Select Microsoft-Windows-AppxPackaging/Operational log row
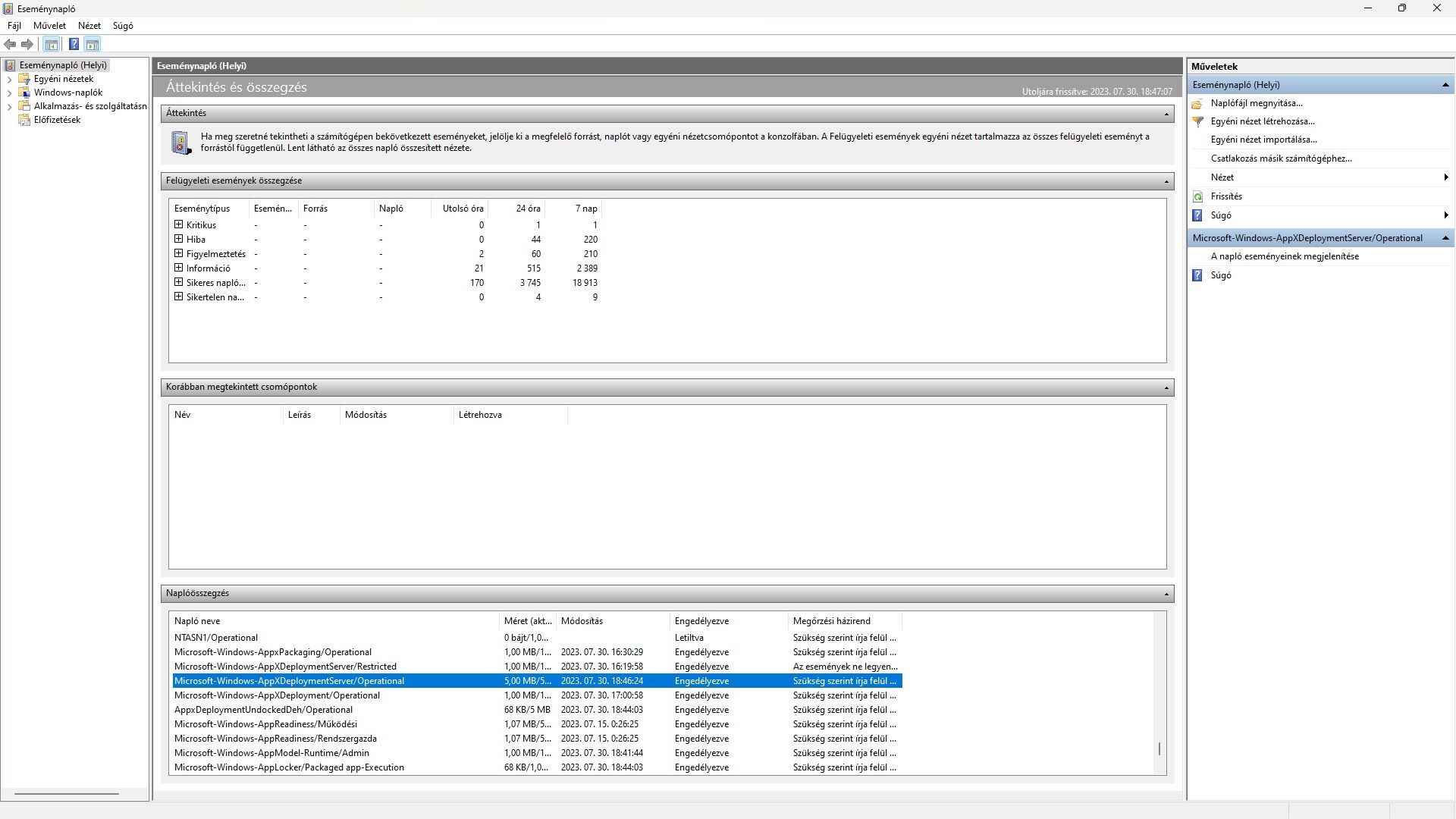 [x=537, y=652]
